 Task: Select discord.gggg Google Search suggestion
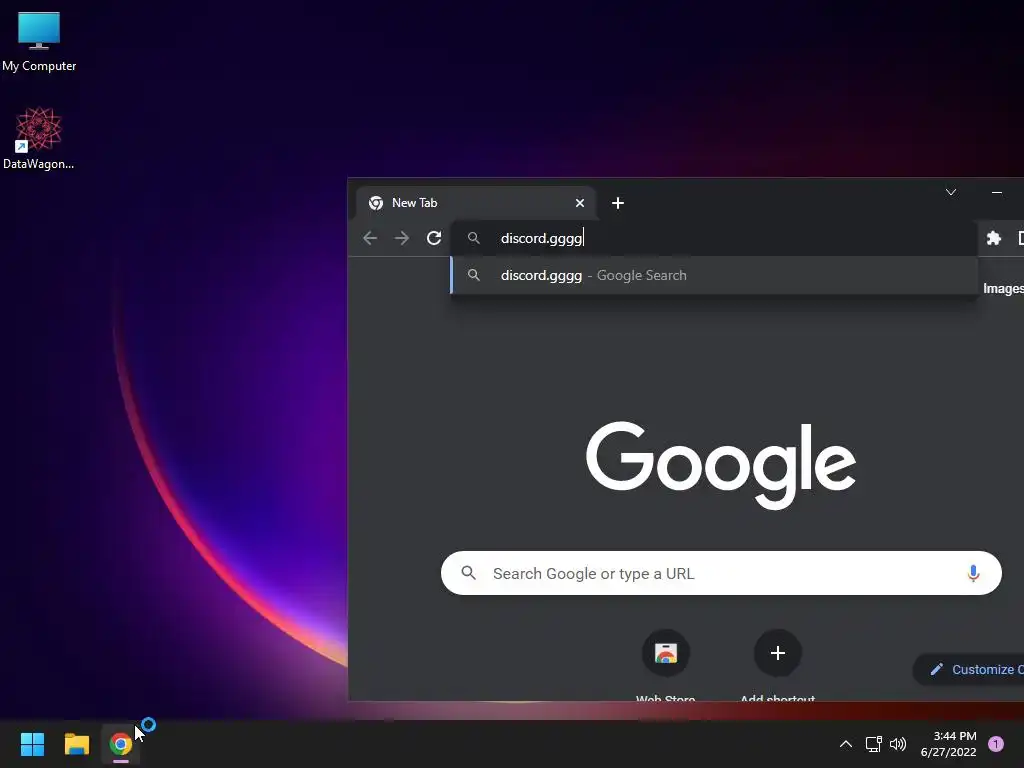714,276
